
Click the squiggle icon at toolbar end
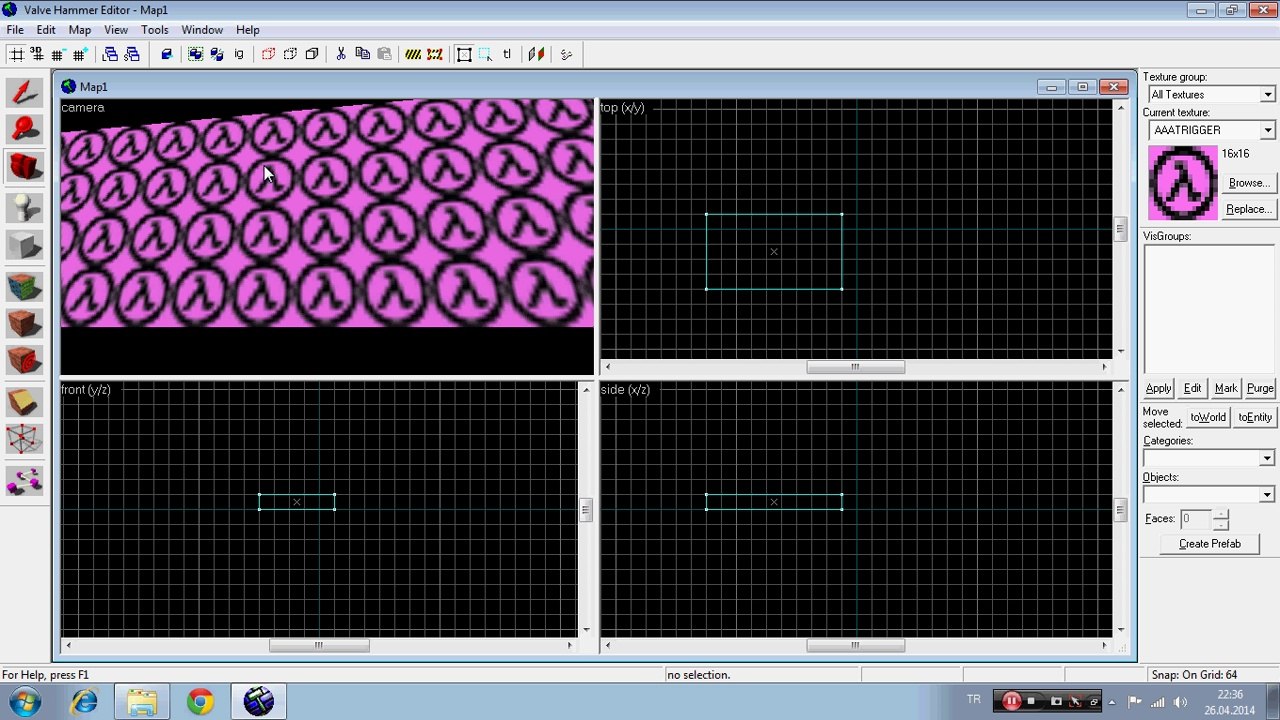[566, 54]
